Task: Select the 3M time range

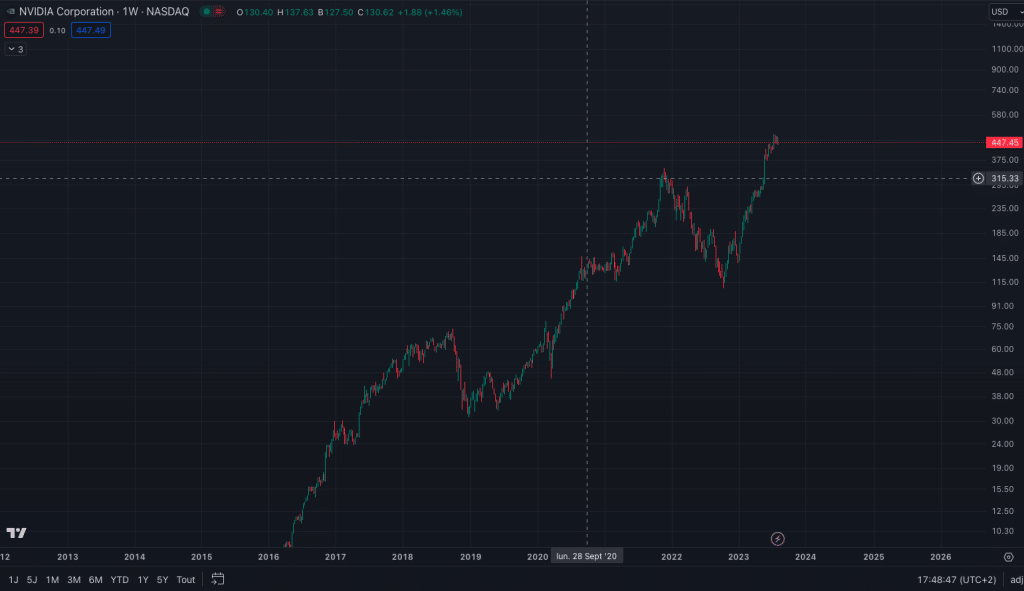Action: pos(74,579)
